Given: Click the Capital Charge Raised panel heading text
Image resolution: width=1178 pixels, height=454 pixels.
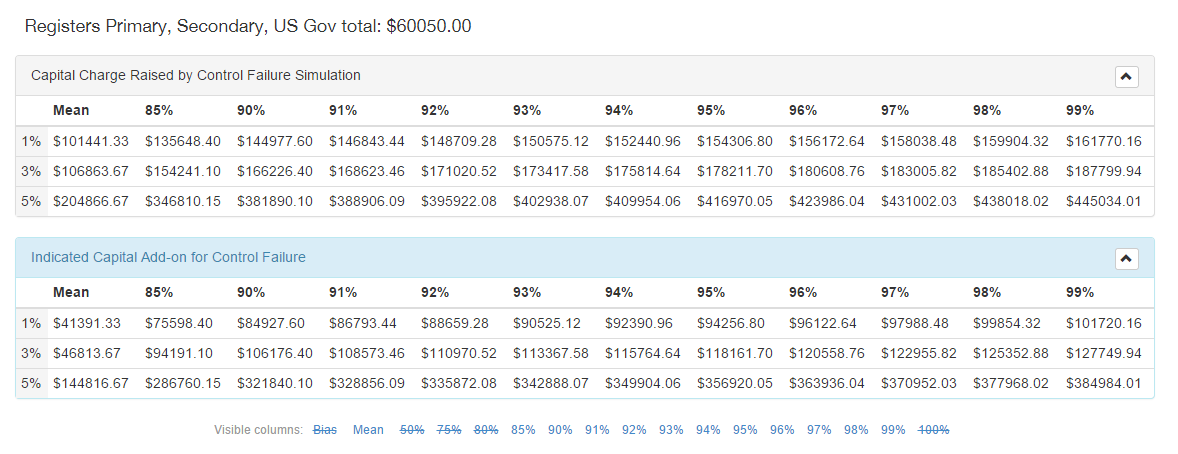Looking at the screenshot, I should pyautogui.click(x=196, y=76).
